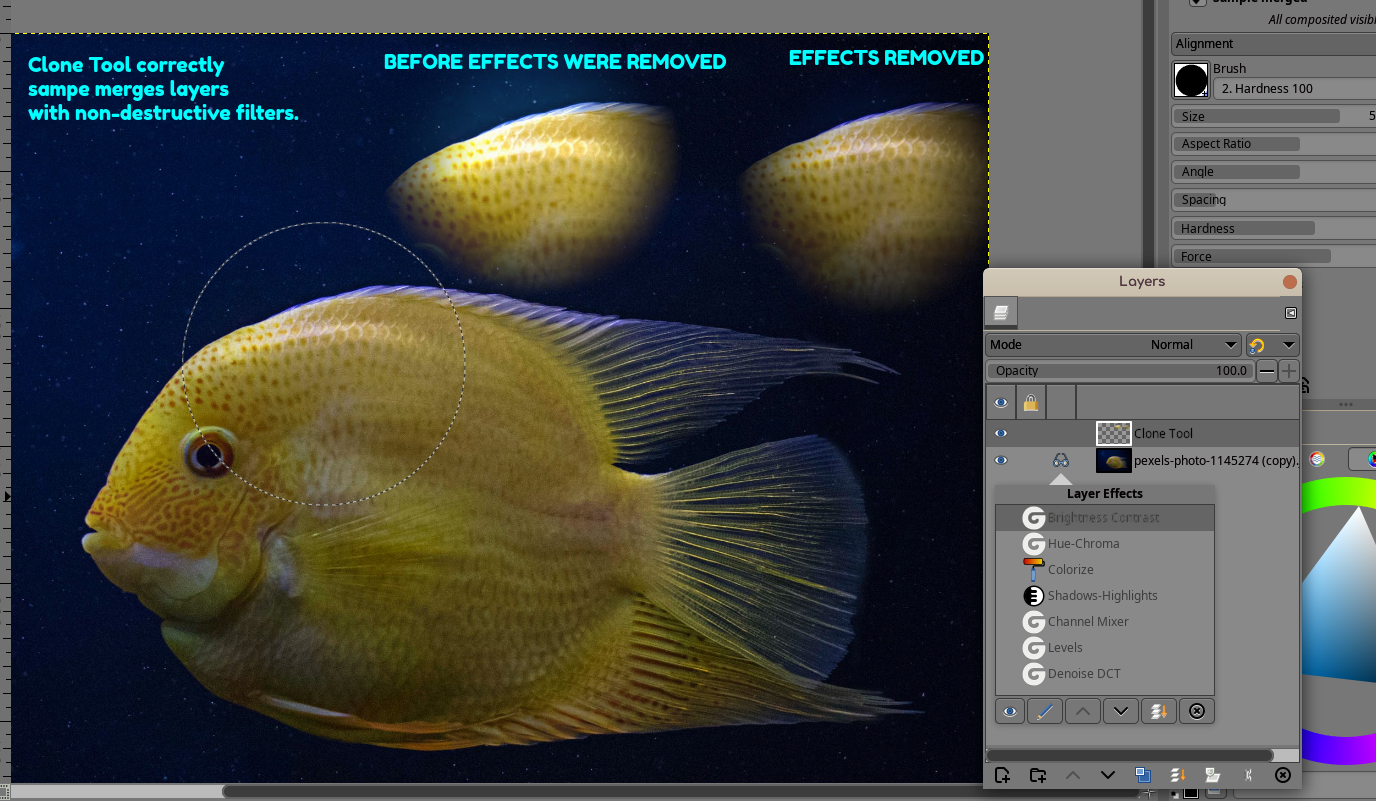Image resolution: width=1376 pixels, height=801 pixels.
Task: Toggle visibility of the selected layer effect
Action: [1010, 712]
